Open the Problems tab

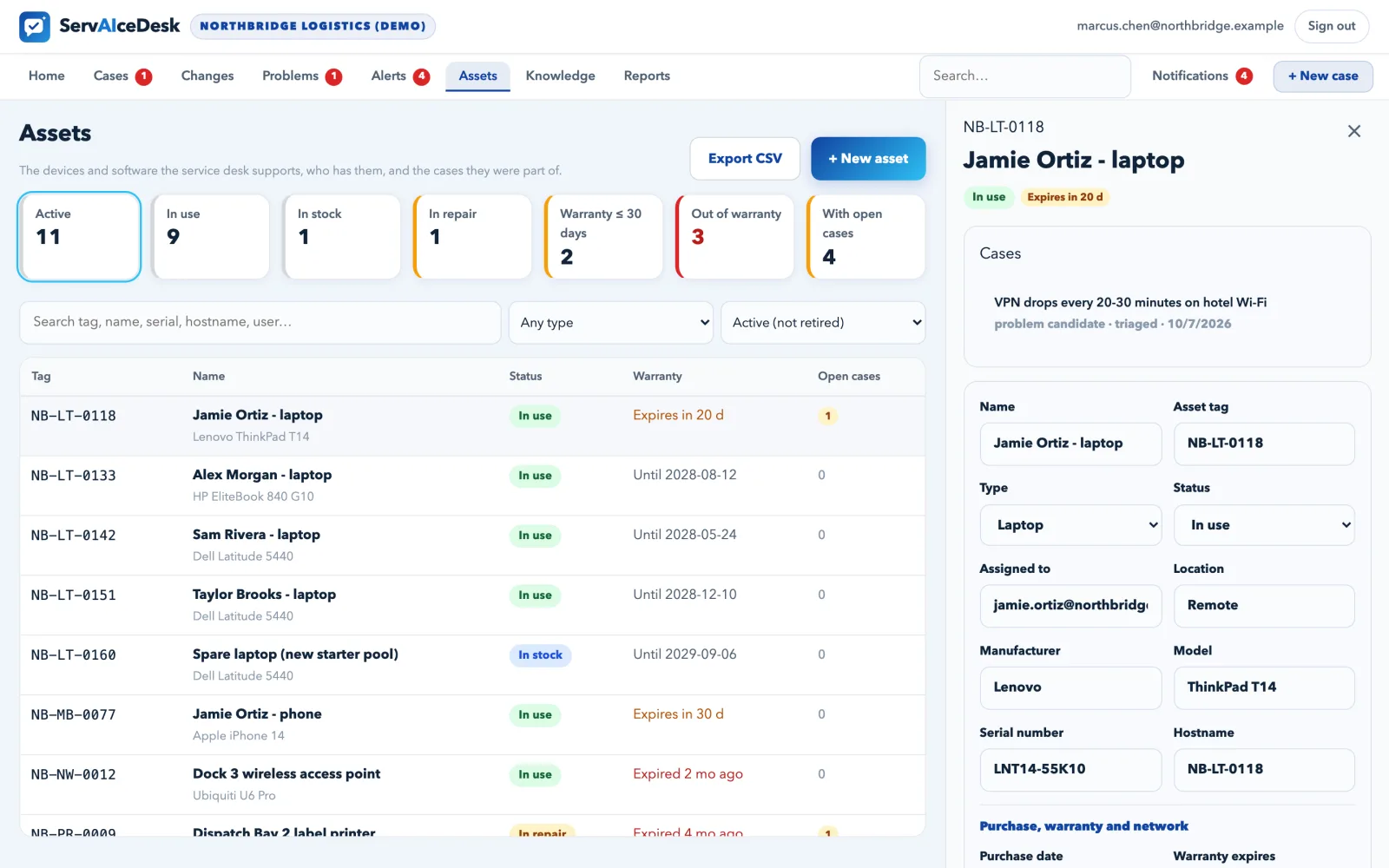point(302,76)
